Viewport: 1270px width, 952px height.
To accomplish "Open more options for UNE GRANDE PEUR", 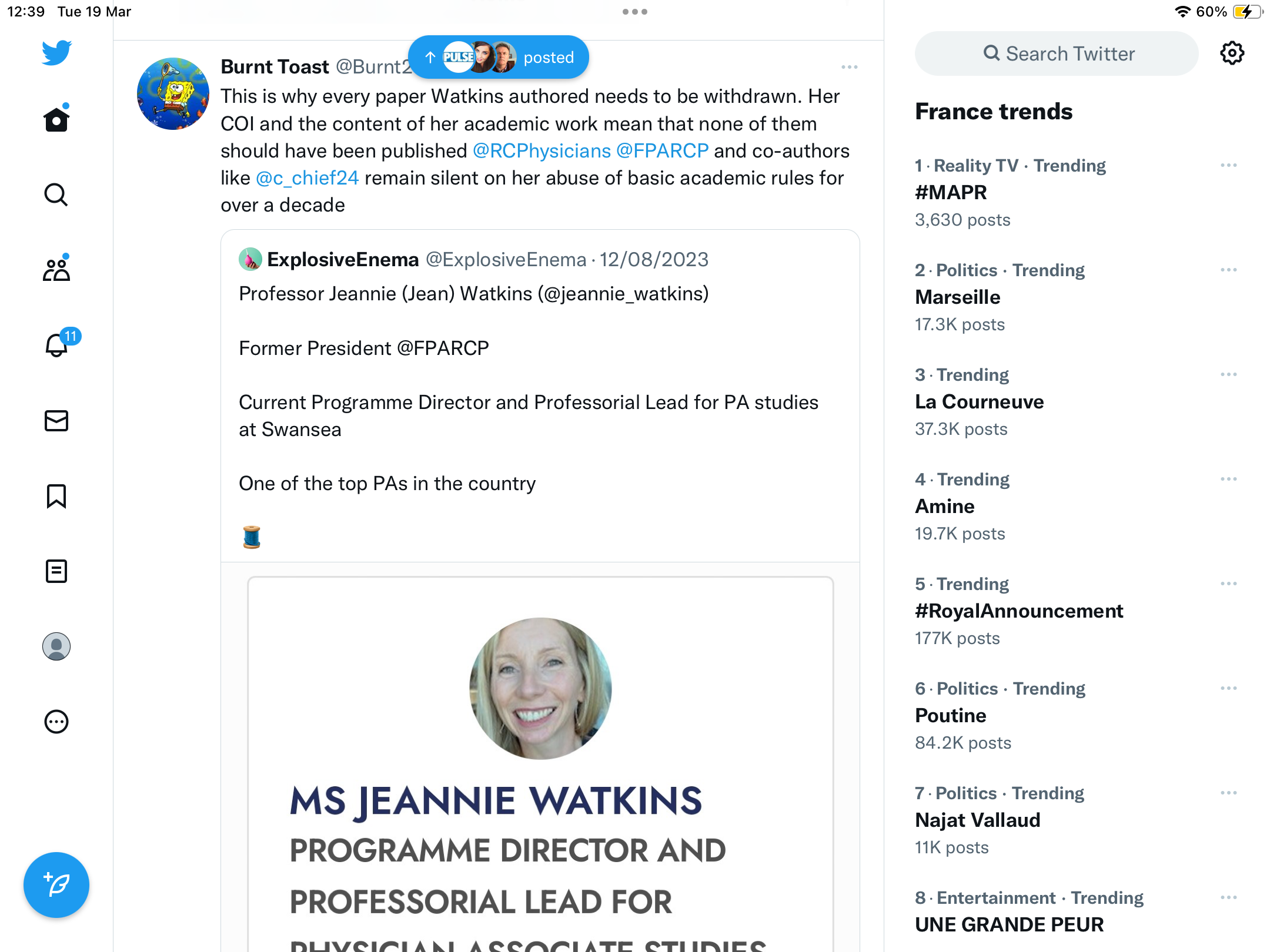I will [1228, 897].
